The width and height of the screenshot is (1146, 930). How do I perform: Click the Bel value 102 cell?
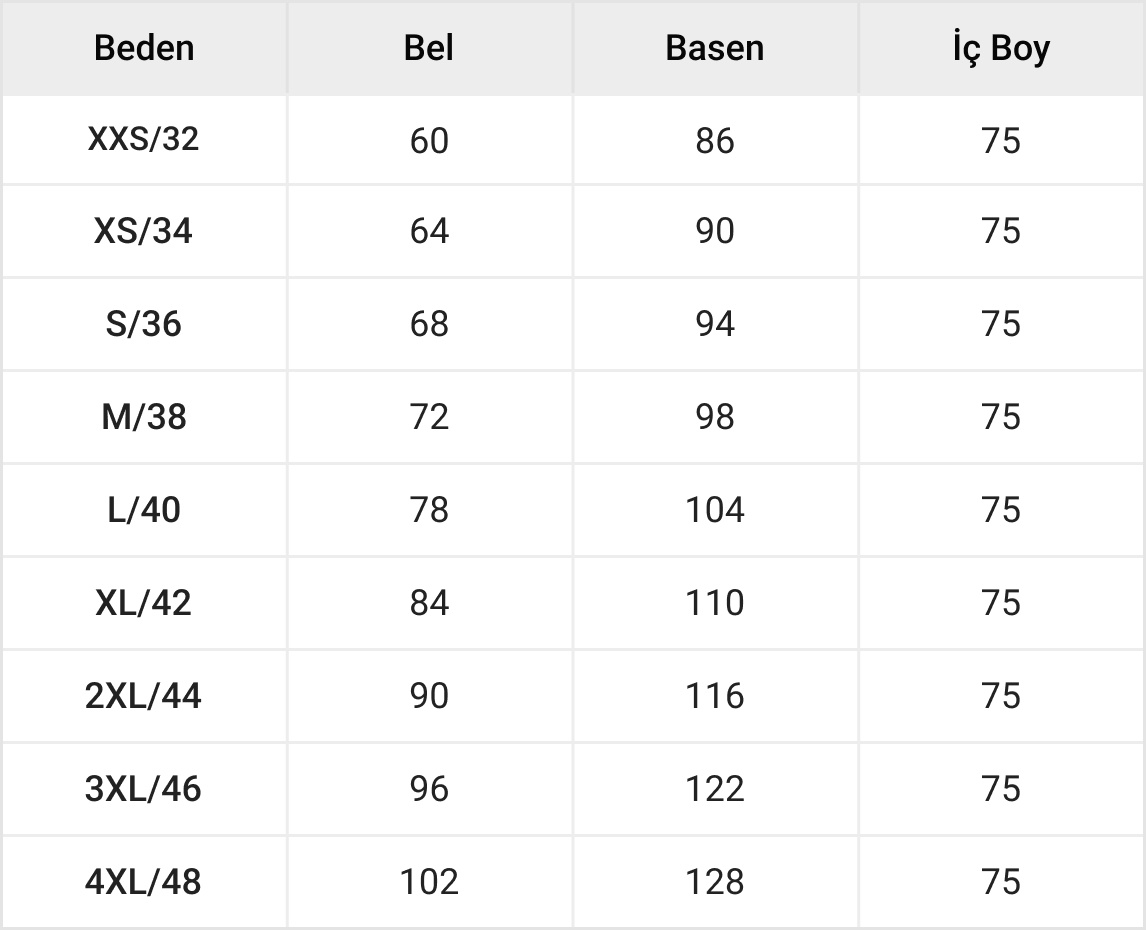pos(429,882)
